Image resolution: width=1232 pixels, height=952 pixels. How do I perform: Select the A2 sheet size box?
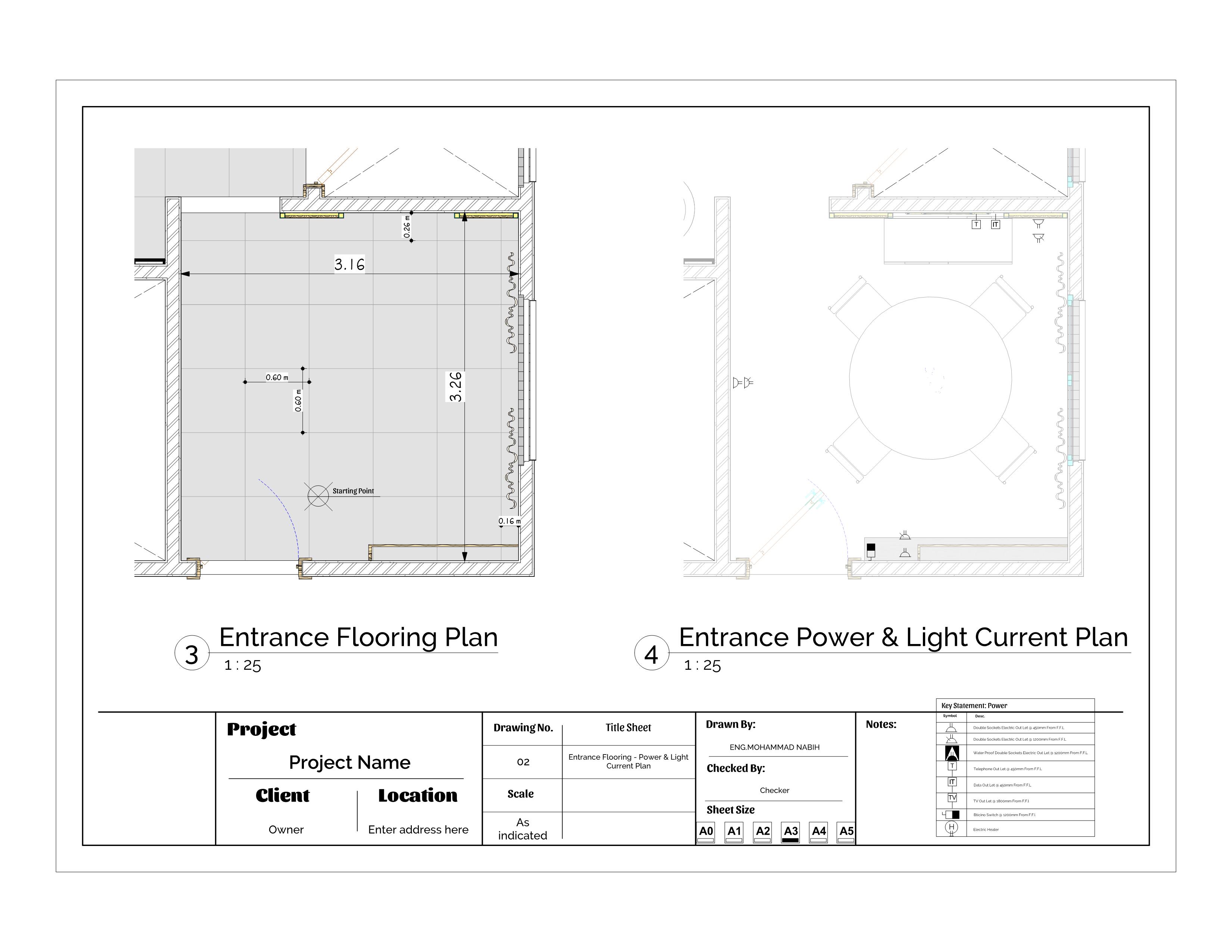[763, 833]
